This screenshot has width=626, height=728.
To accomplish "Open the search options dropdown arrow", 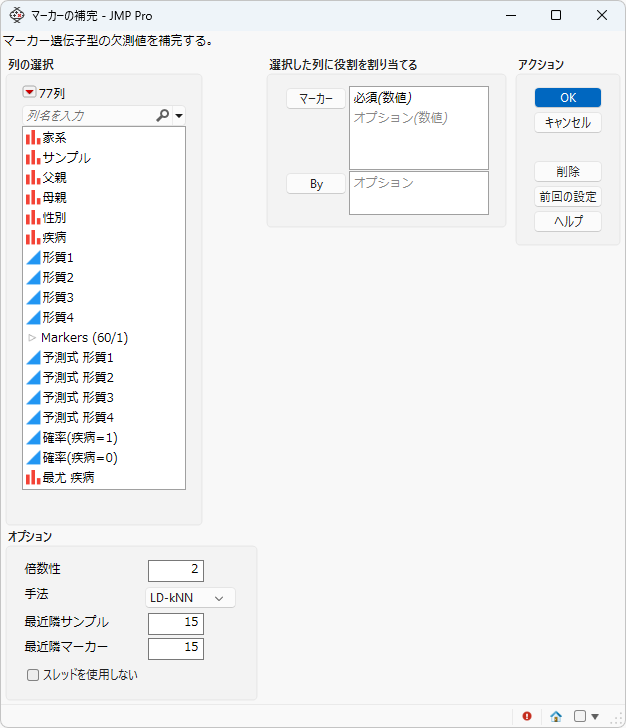I will tap(179, 116).
